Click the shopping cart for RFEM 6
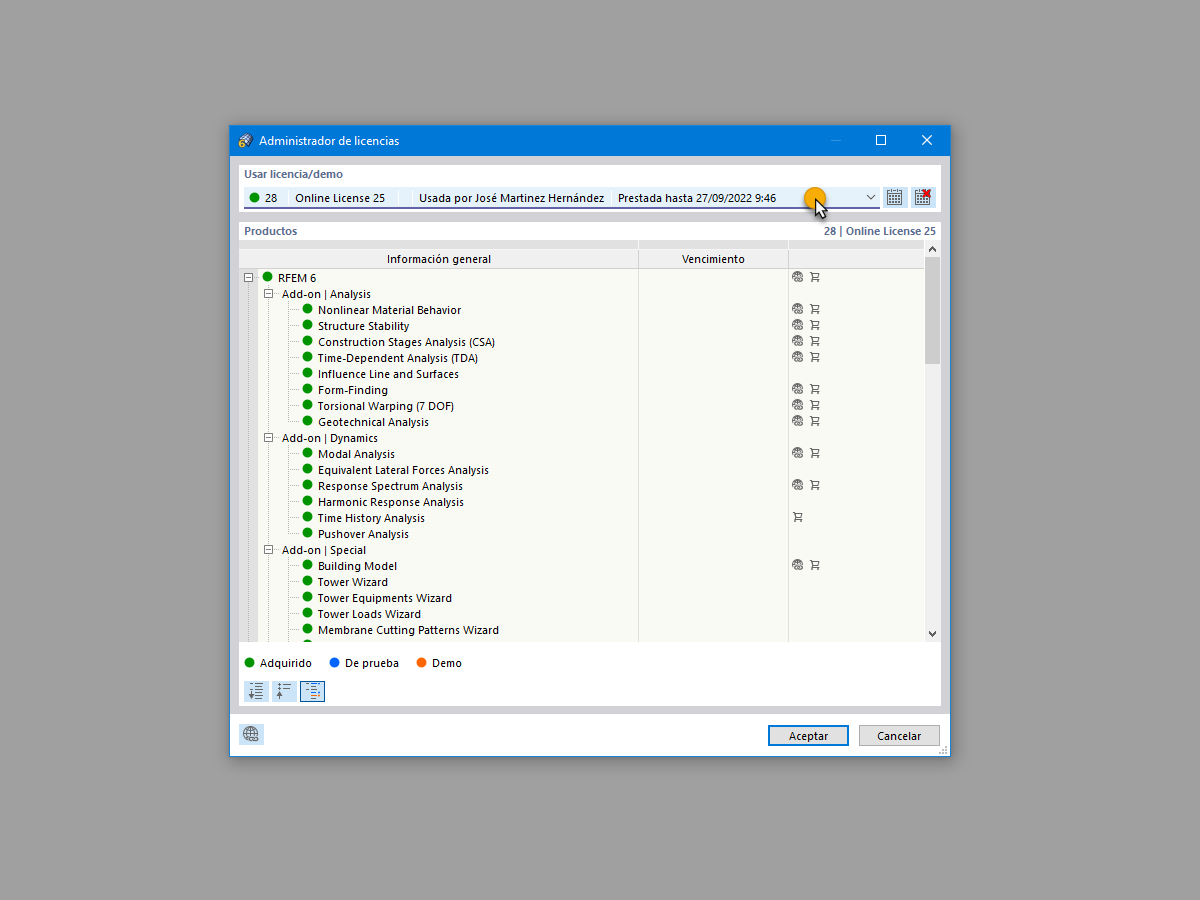 [814, 277]
